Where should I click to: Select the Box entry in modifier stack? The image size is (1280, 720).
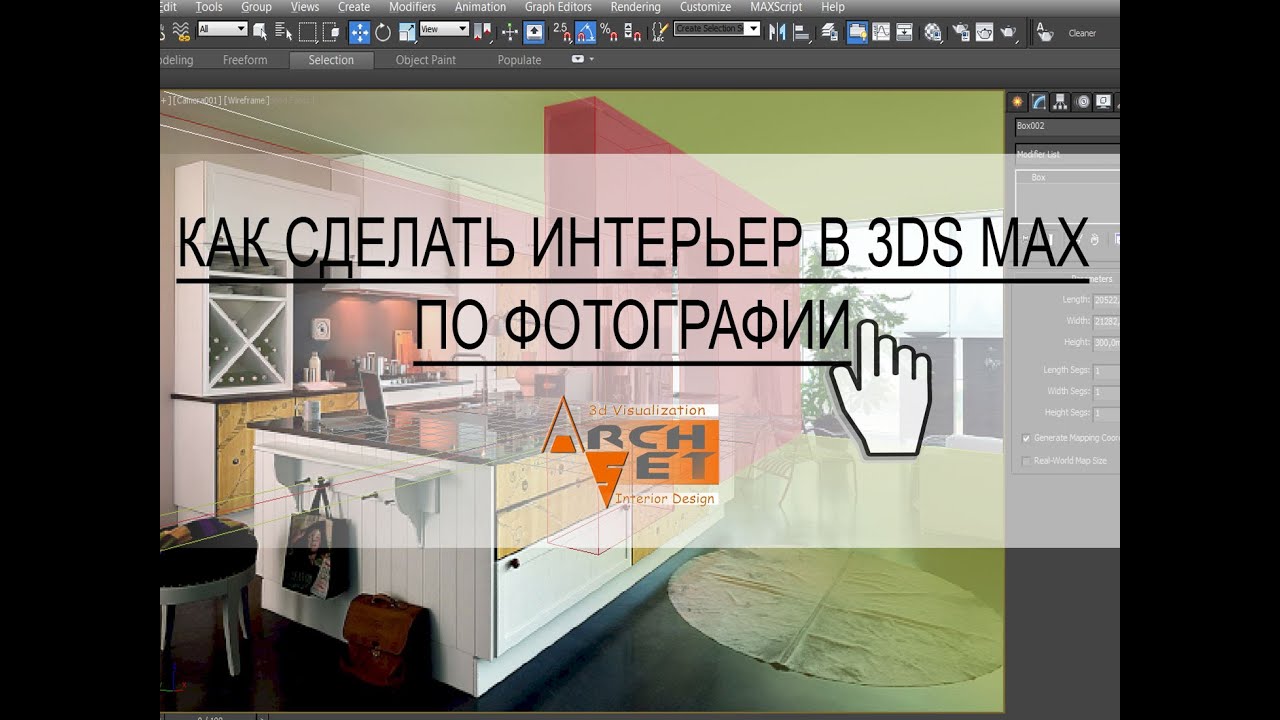(1038, 177)
